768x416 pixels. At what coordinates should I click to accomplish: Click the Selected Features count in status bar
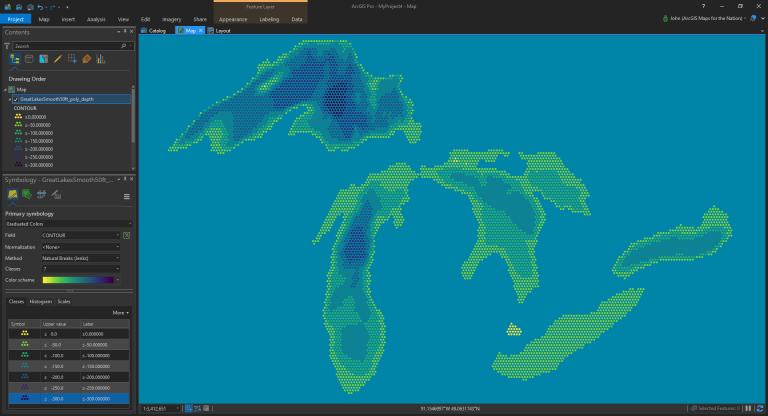click(x=716, y=408)
